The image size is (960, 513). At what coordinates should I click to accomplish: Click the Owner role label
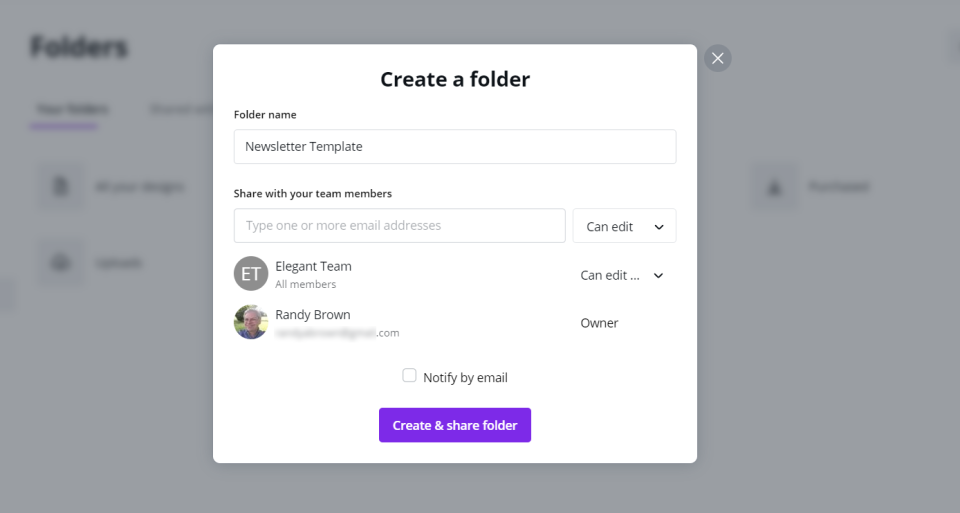pyautogui.click(x=599, y=323)
